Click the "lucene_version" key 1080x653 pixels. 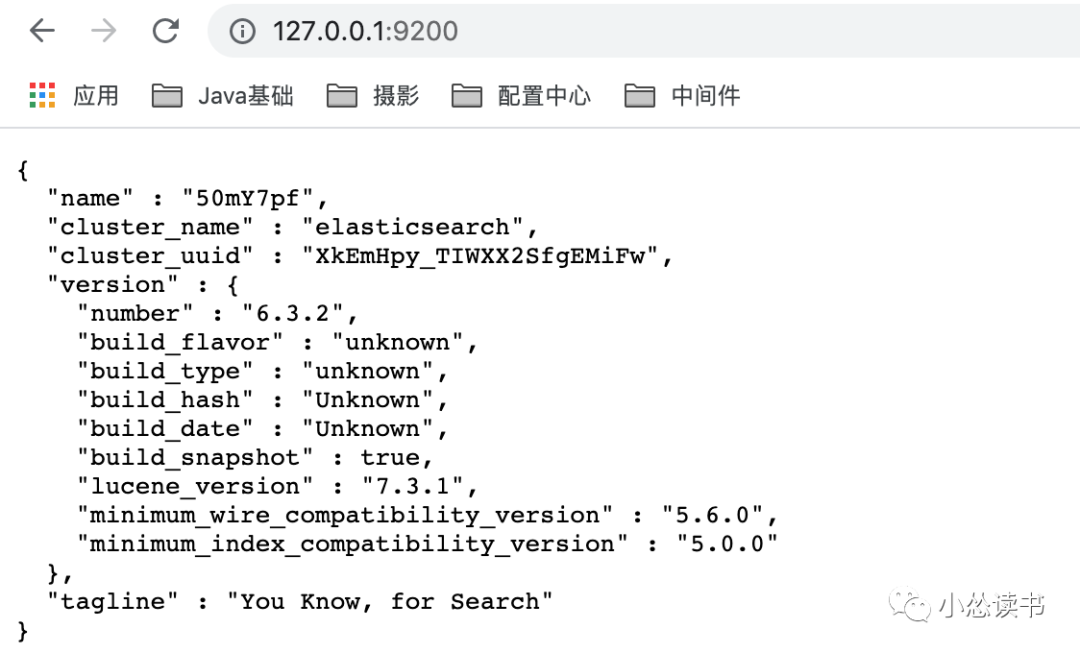click(x=195, y=487)
